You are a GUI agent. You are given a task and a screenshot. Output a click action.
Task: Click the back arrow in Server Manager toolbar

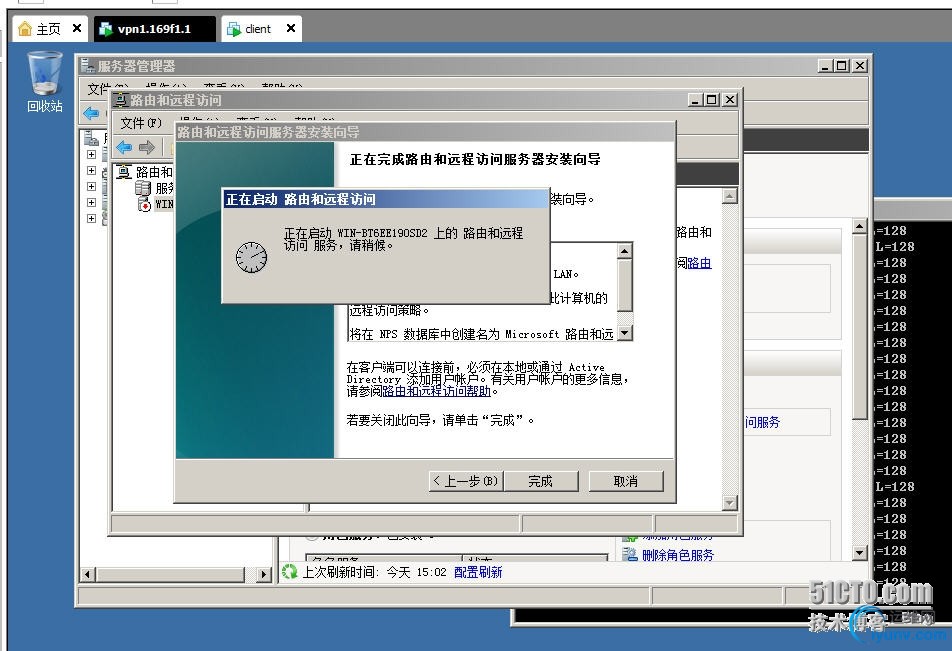coord(91,113)
